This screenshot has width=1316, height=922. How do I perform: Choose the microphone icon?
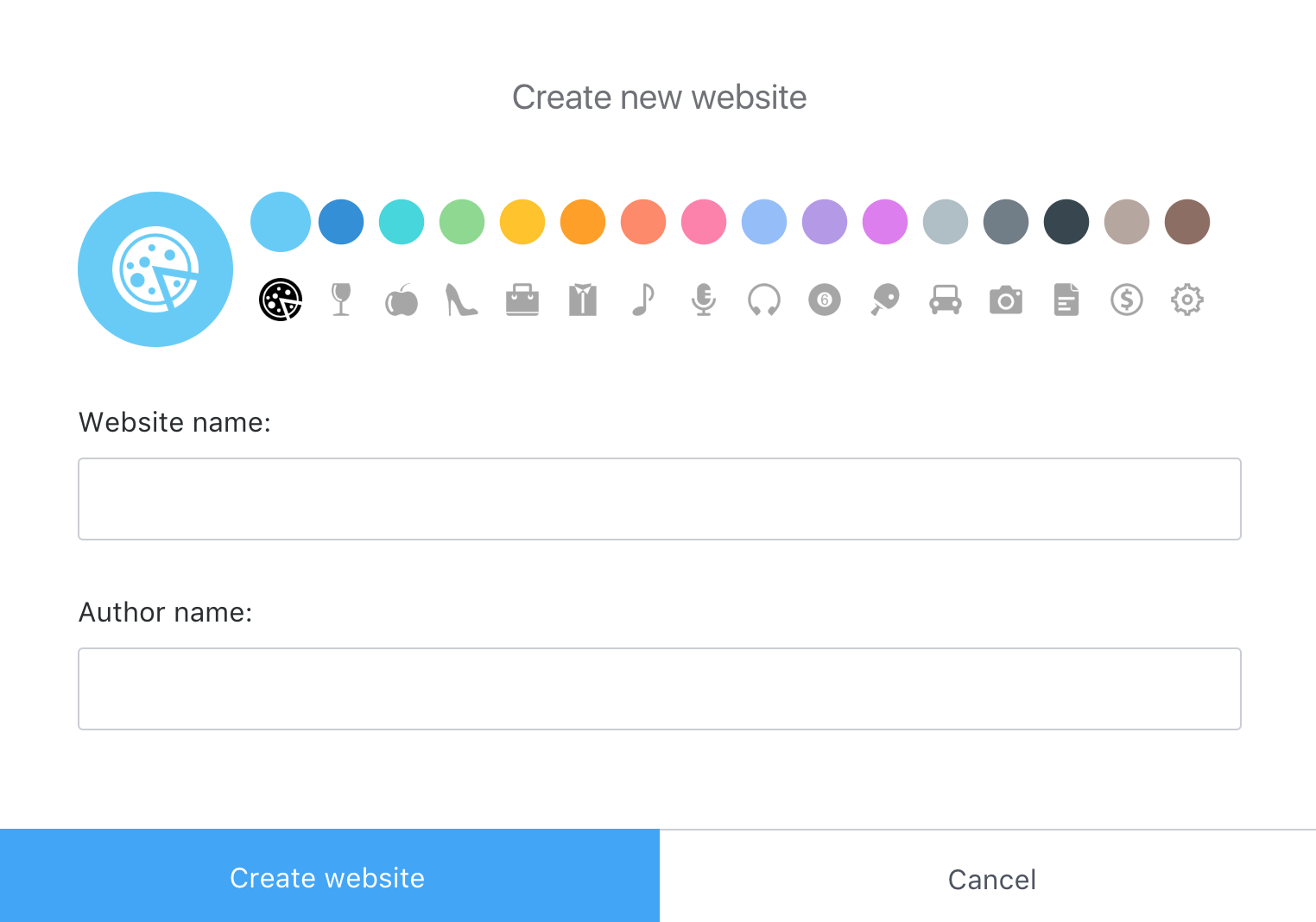pos(704,300)
